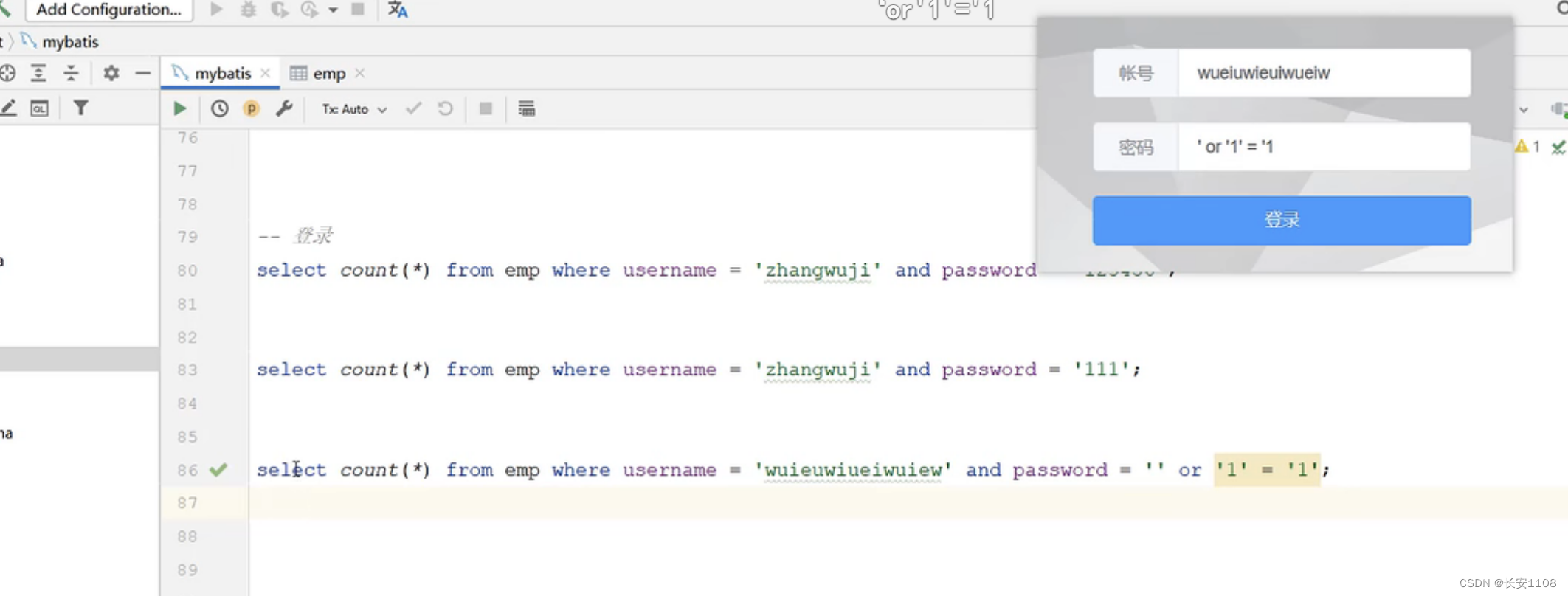Click the Select Opened File locate icon
This screenshot has width=1568, height=596.
(x=7, y=73)
